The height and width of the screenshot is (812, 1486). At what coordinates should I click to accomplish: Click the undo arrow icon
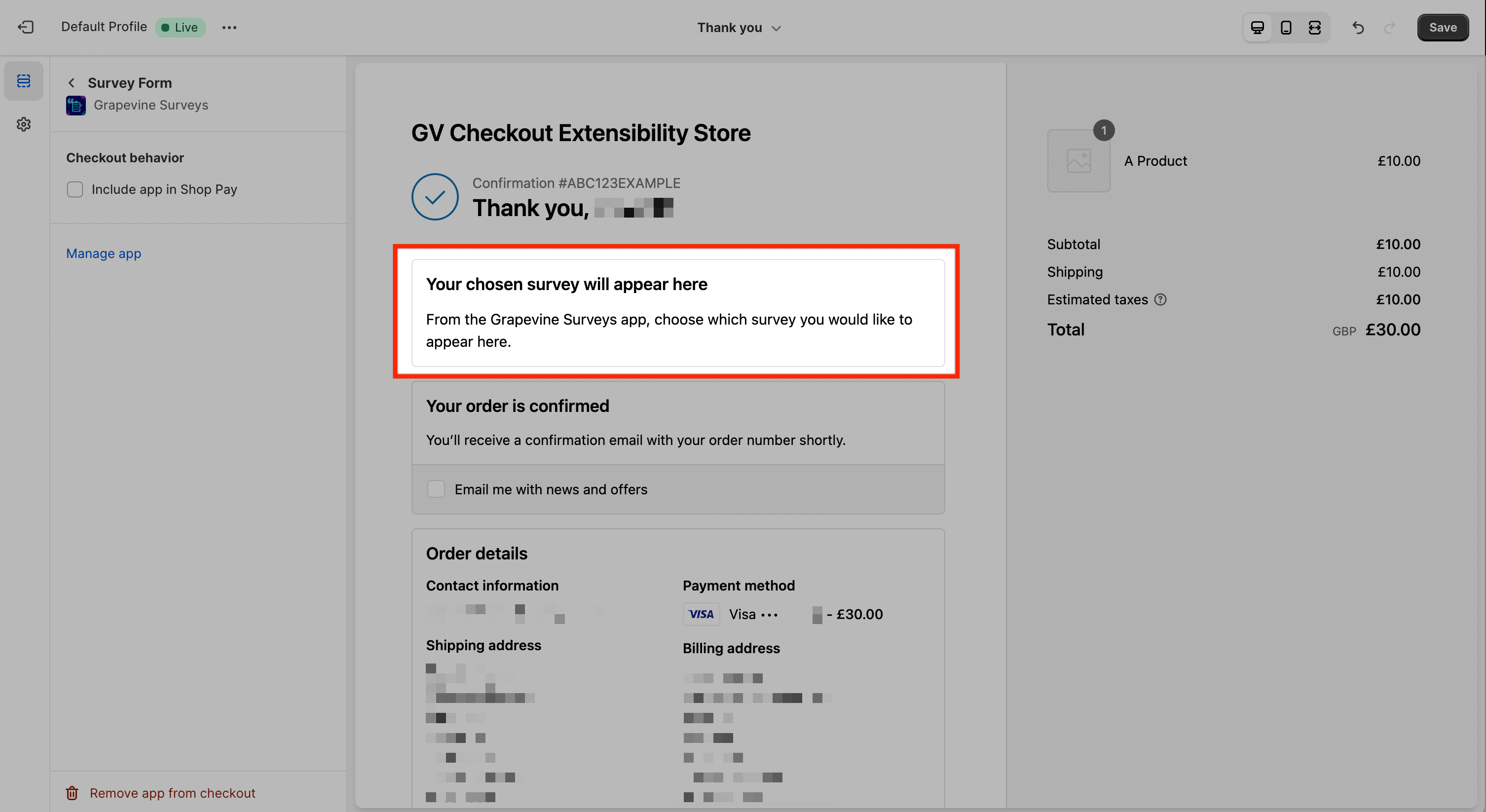1358,28
